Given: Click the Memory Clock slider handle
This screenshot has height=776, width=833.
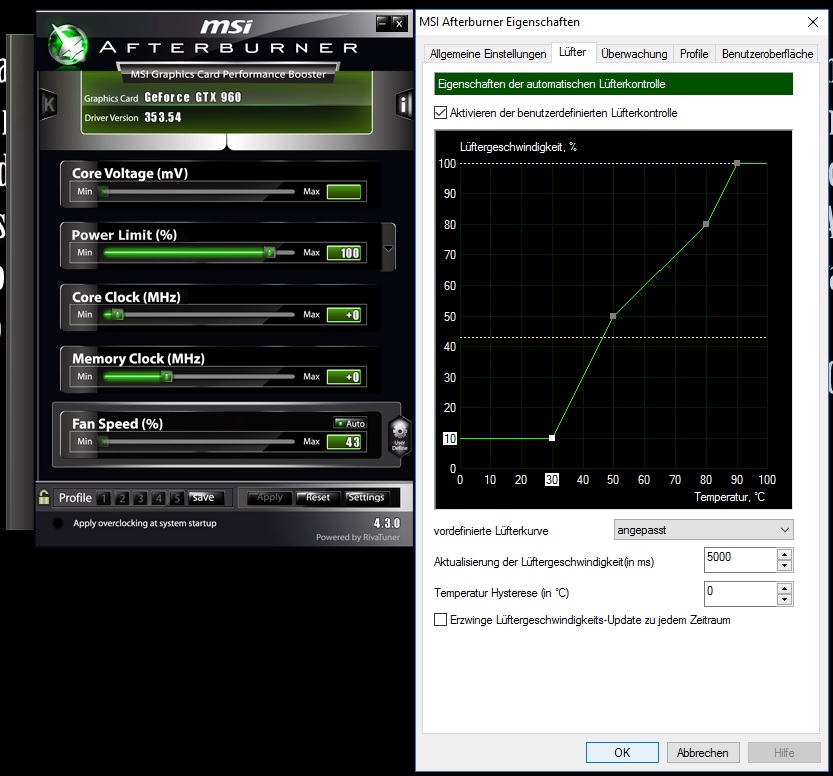Looking at the screenshot, I should 167,377.
